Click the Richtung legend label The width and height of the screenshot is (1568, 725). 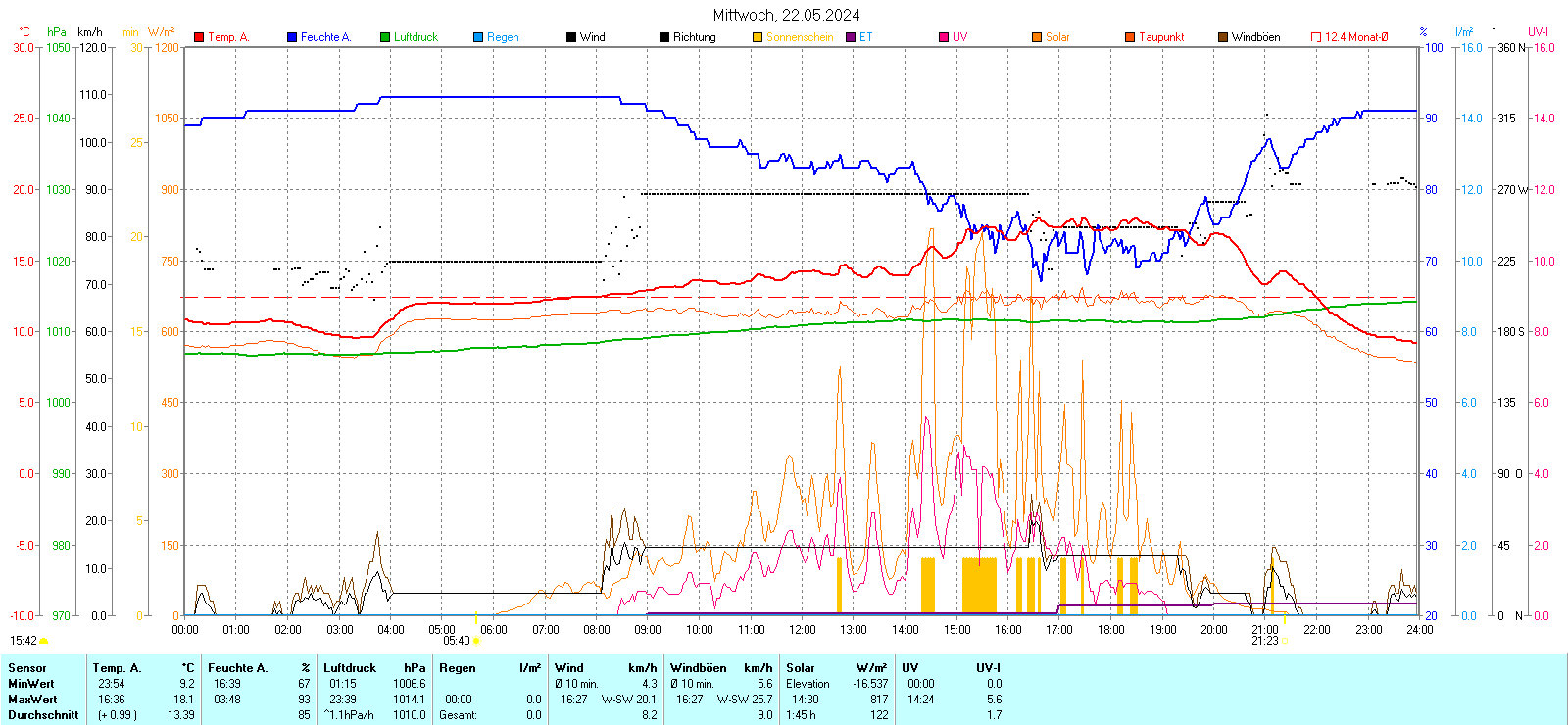694,37
